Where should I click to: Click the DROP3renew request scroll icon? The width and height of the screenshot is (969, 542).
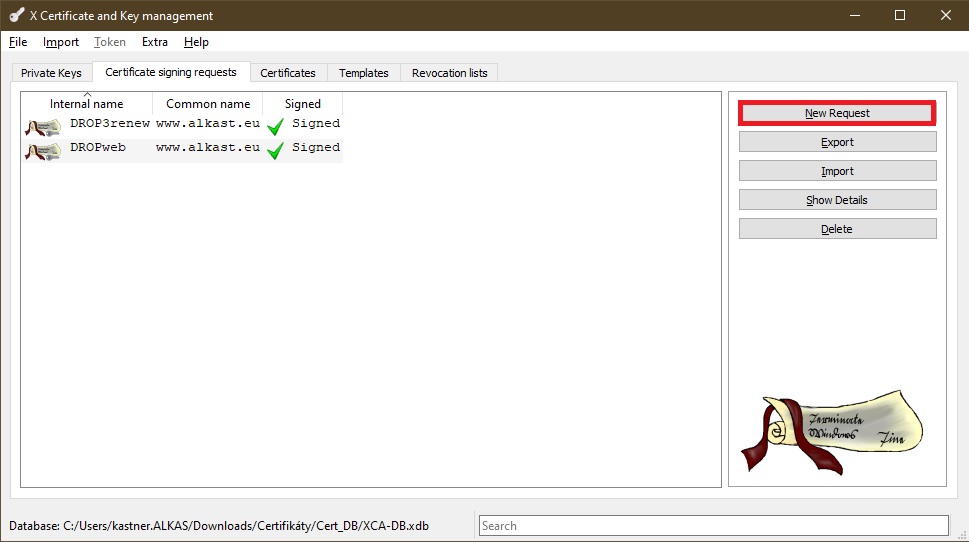point(44,127)
